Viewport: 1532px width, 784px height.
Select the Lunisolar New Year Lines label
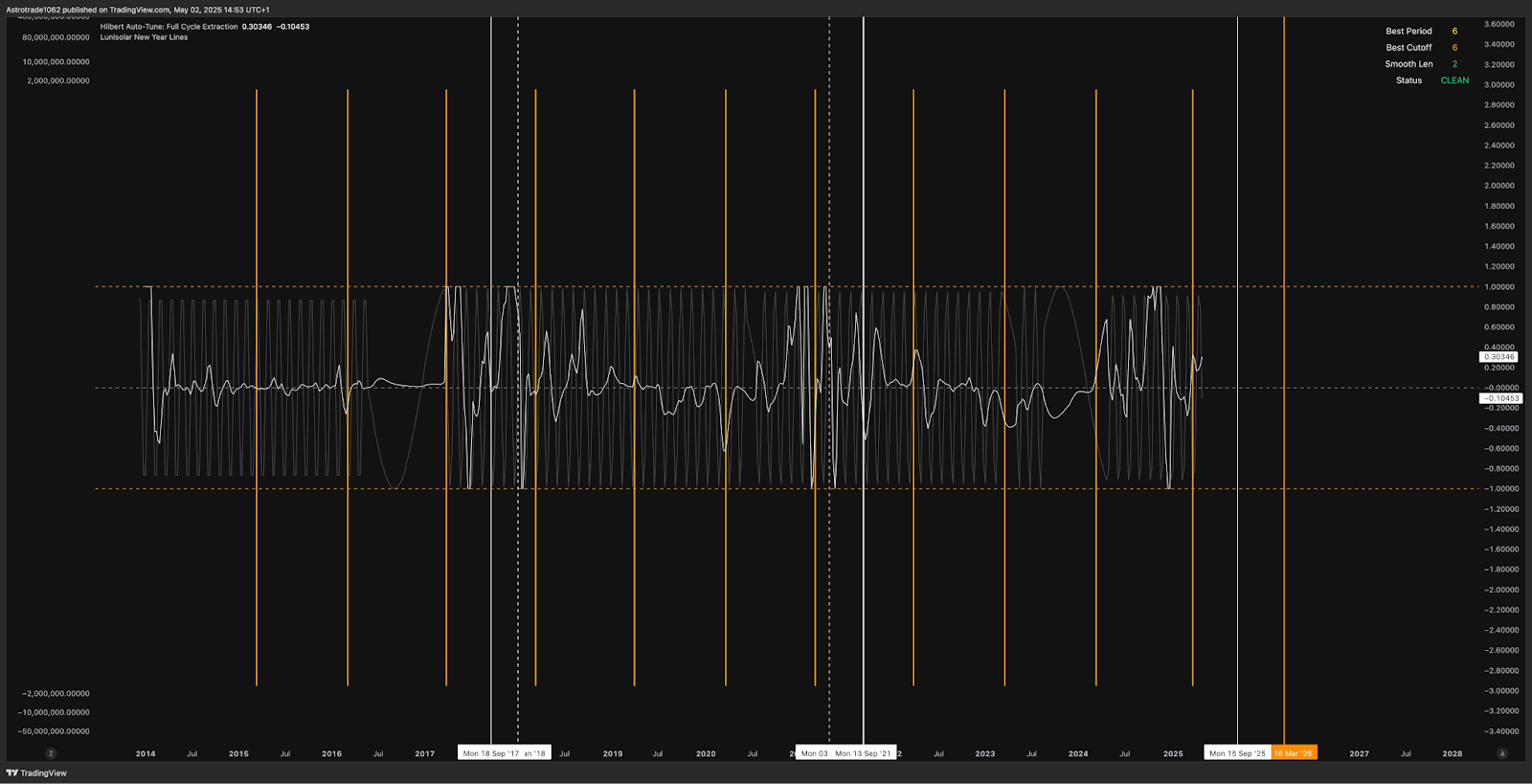144,37
